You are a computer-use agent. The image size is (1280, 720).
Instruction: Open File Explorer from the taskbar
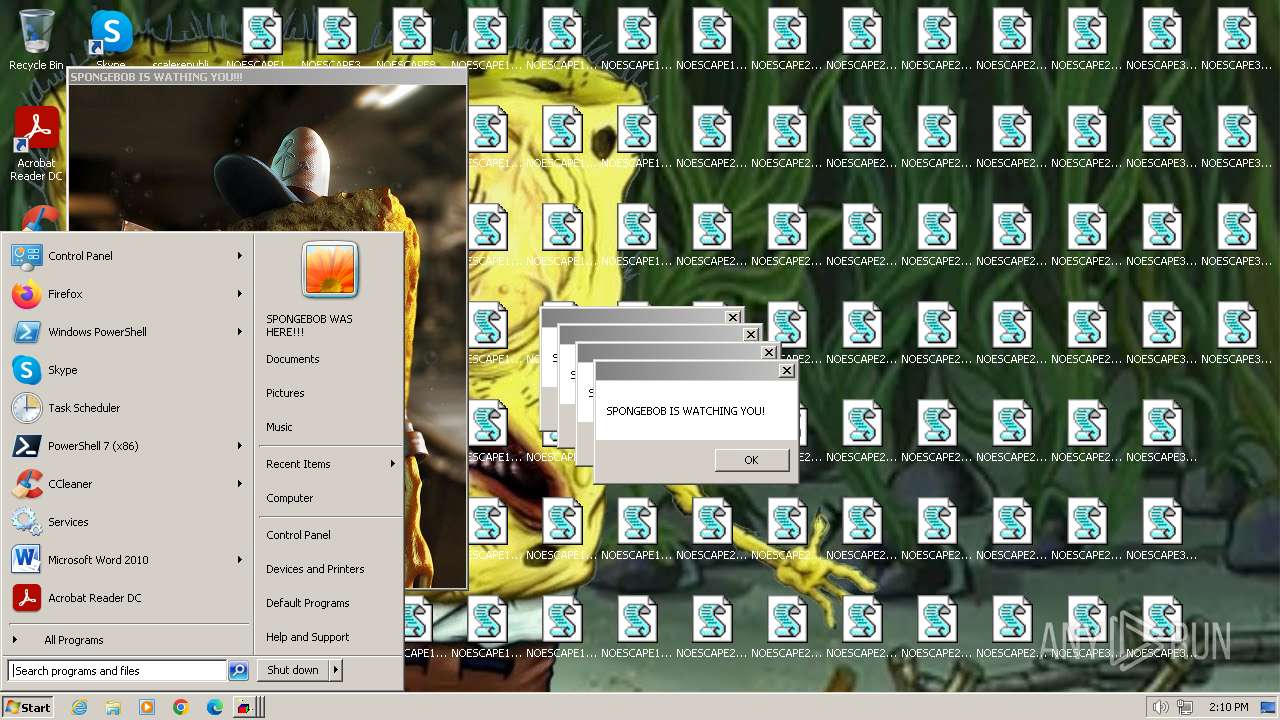click(x=113, y=707)
